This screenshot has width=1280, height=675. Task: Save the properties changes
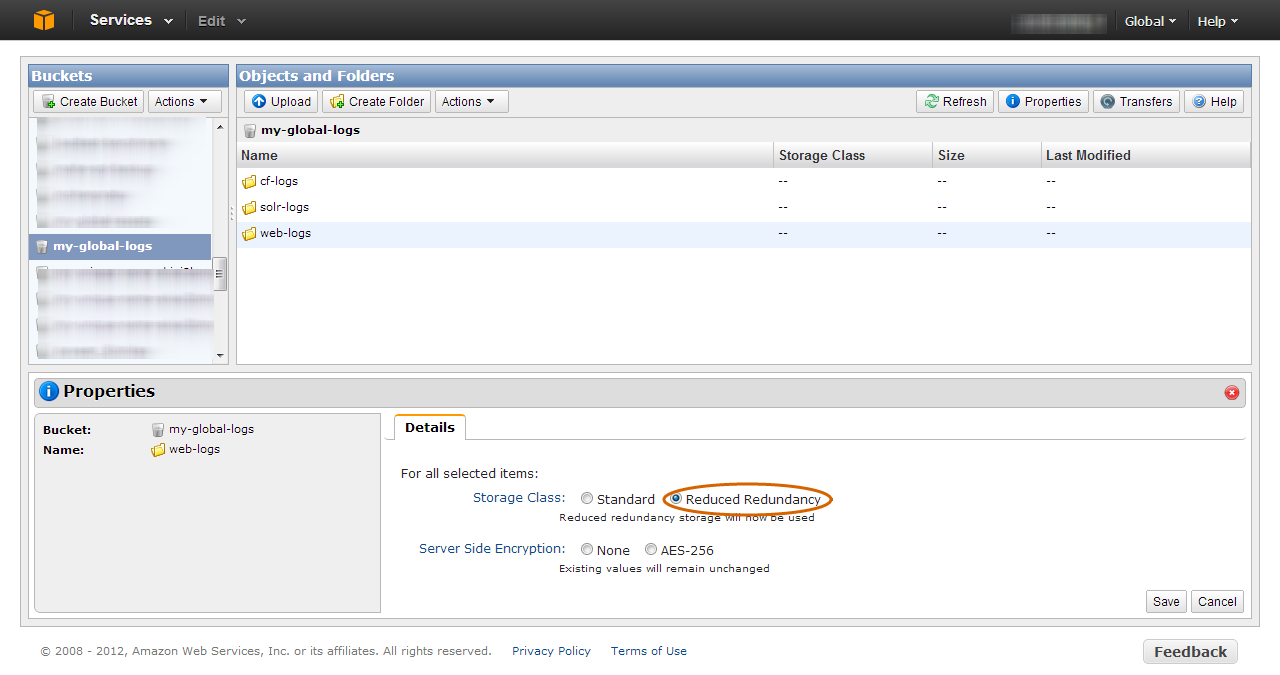(x=1166, y=601)
